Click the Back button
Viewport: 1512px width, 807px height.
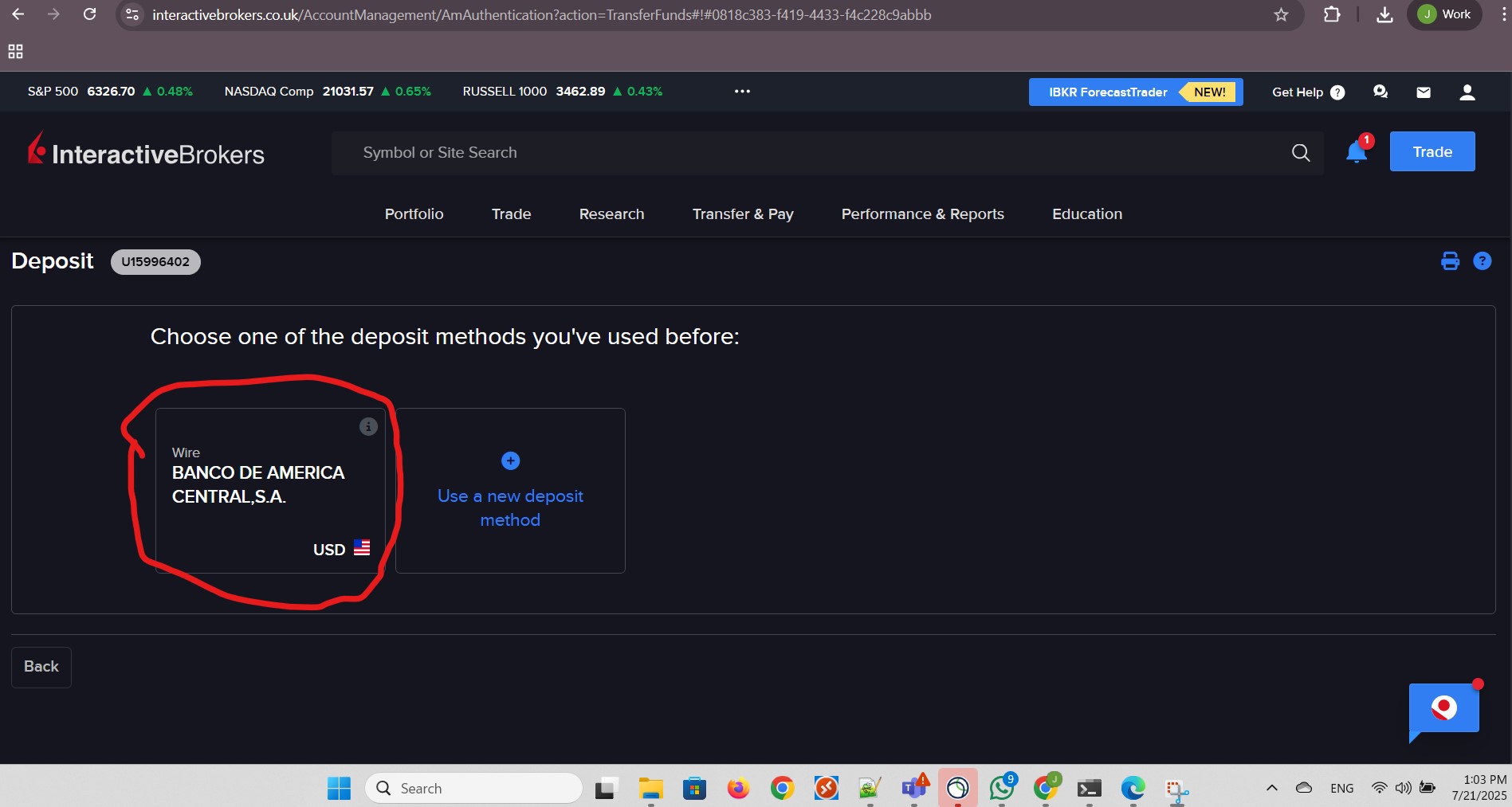click(x=41, y=667)
